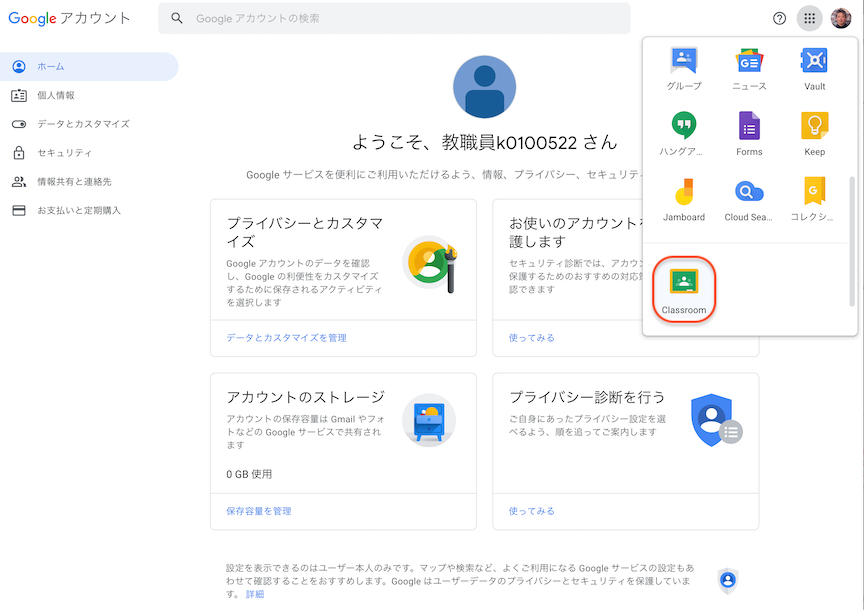Open the Help question mark icon
864x610 pixels.
point(779,19)
